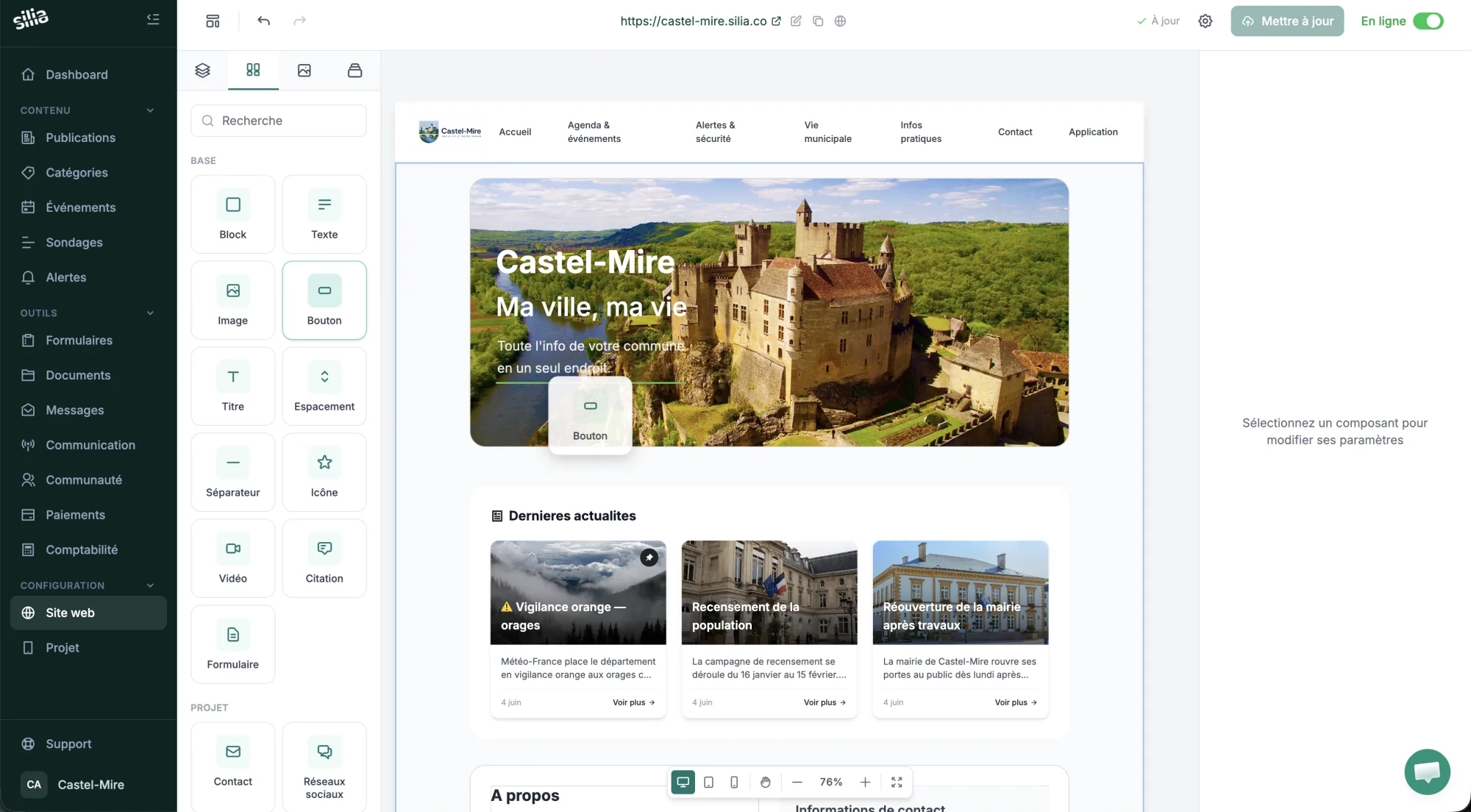The height and width of the screenshot is (812, 1471).
Task: Collapse the sidebar with the menu icon
Action: point(153,19)
